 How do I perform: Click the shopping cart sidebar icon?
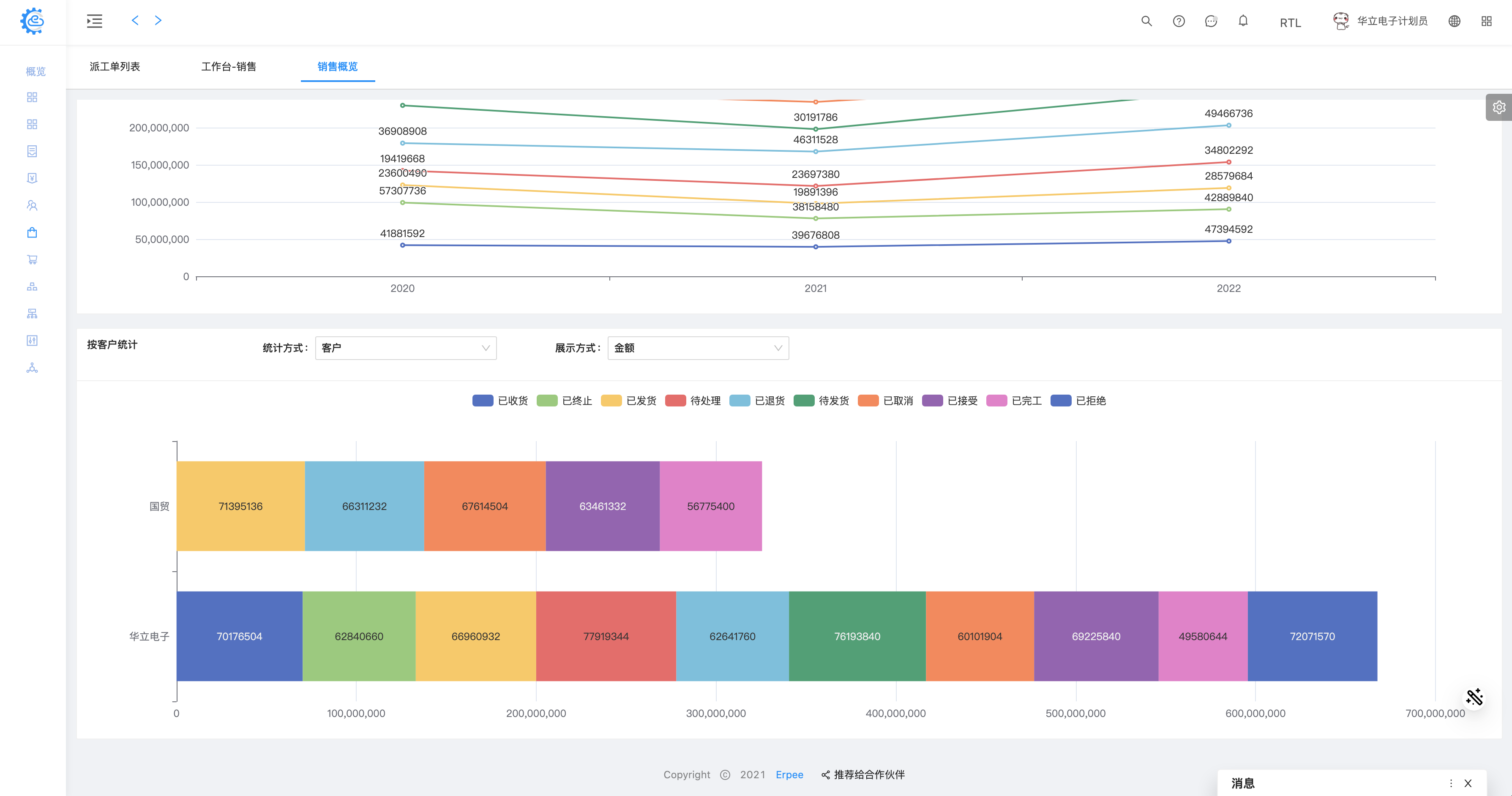pyautogui.click(x=32, y=259)
